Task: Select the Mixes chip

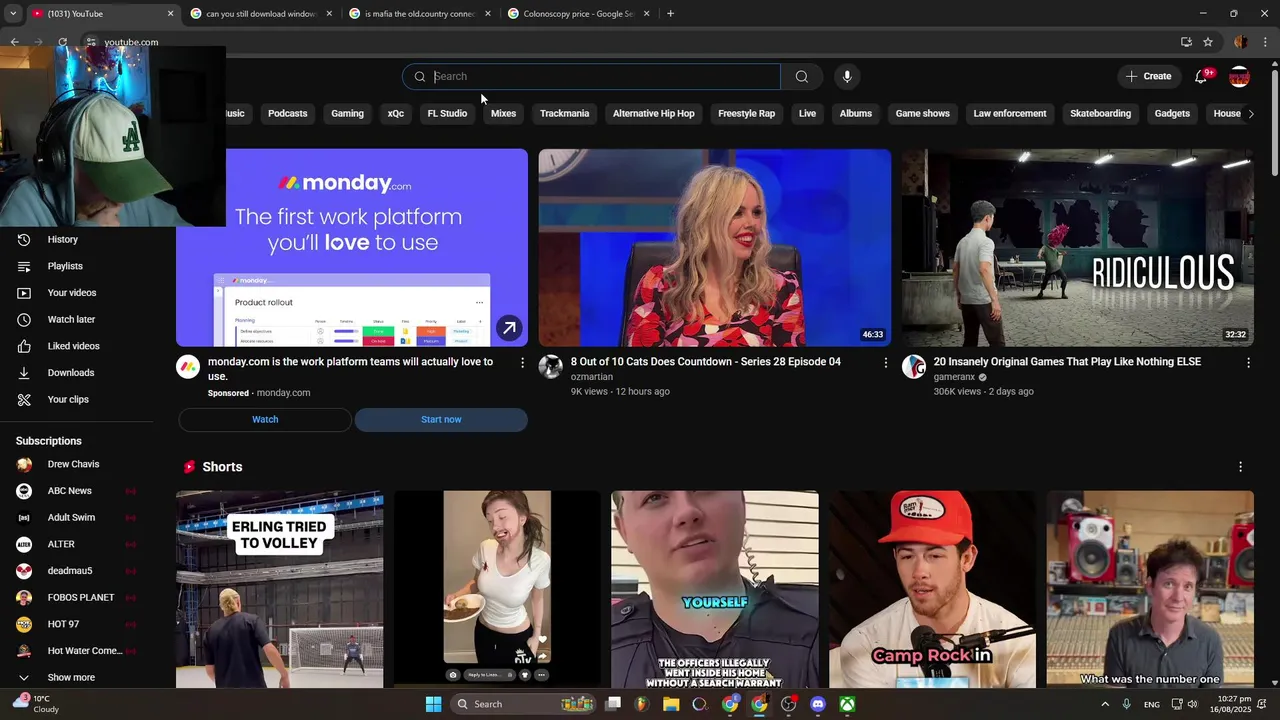Action: (503, 113)
